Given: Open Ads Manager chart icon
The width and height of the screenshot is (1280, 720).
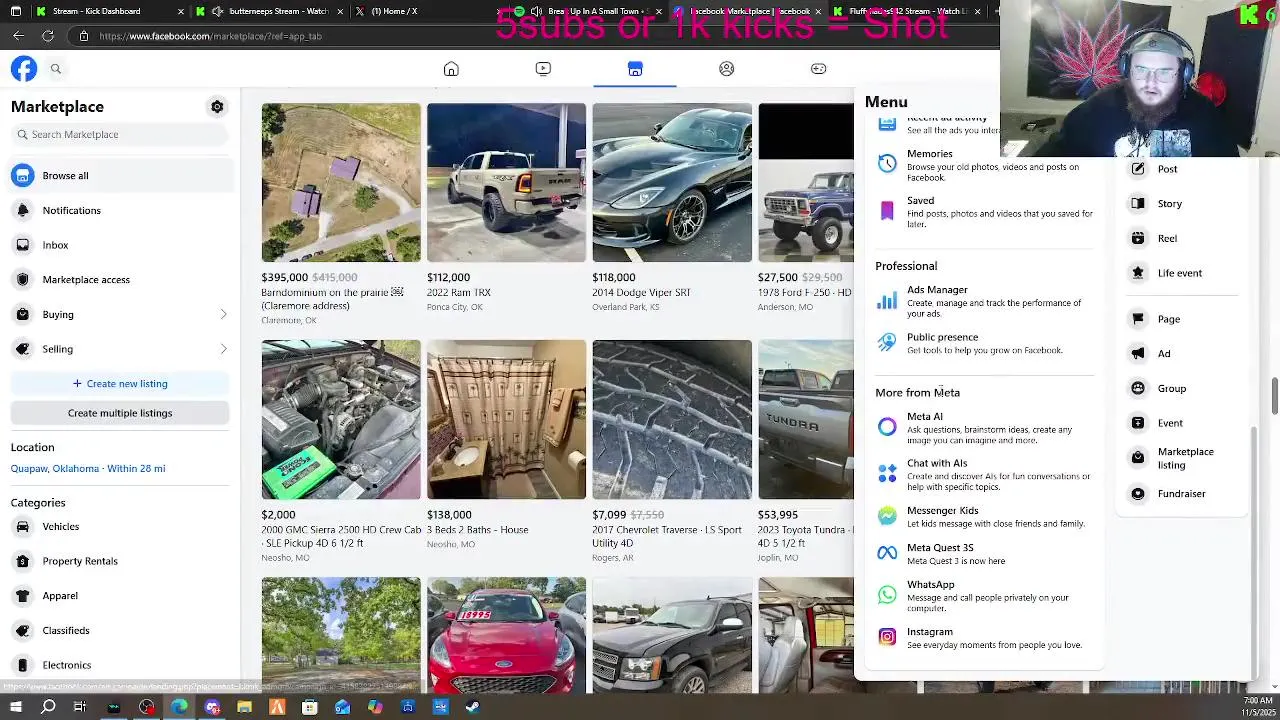Looking at the screenshot, I should coord(887,299).
